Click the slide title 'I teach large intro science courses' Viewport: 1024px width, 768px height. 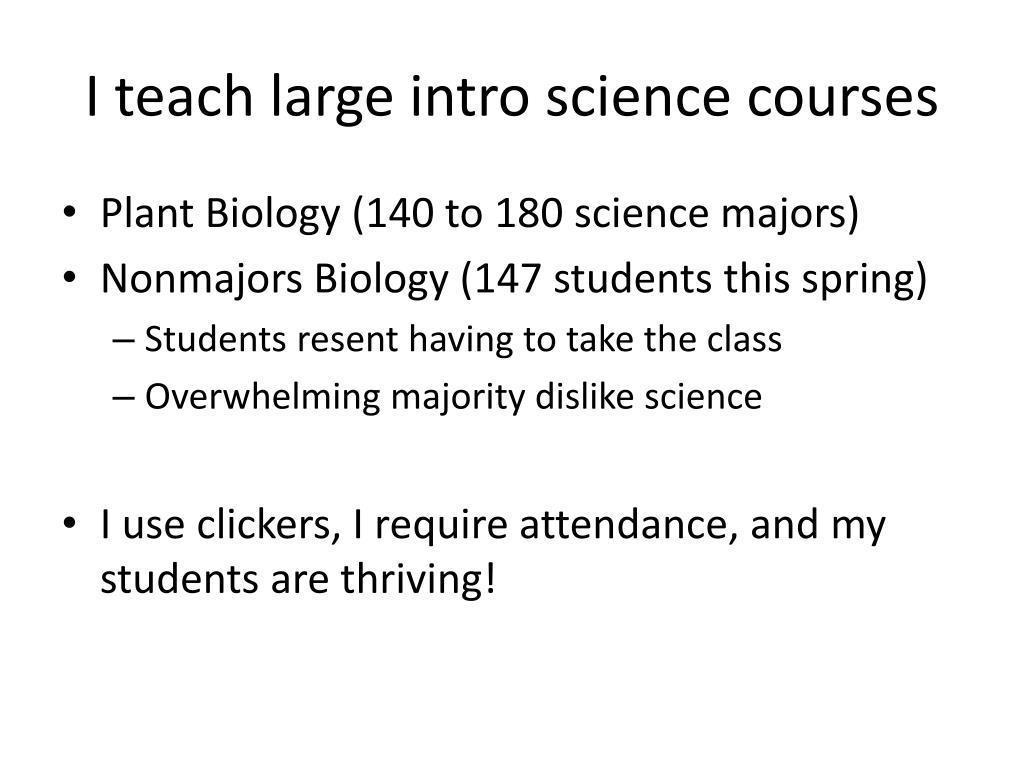click(512, 98)
